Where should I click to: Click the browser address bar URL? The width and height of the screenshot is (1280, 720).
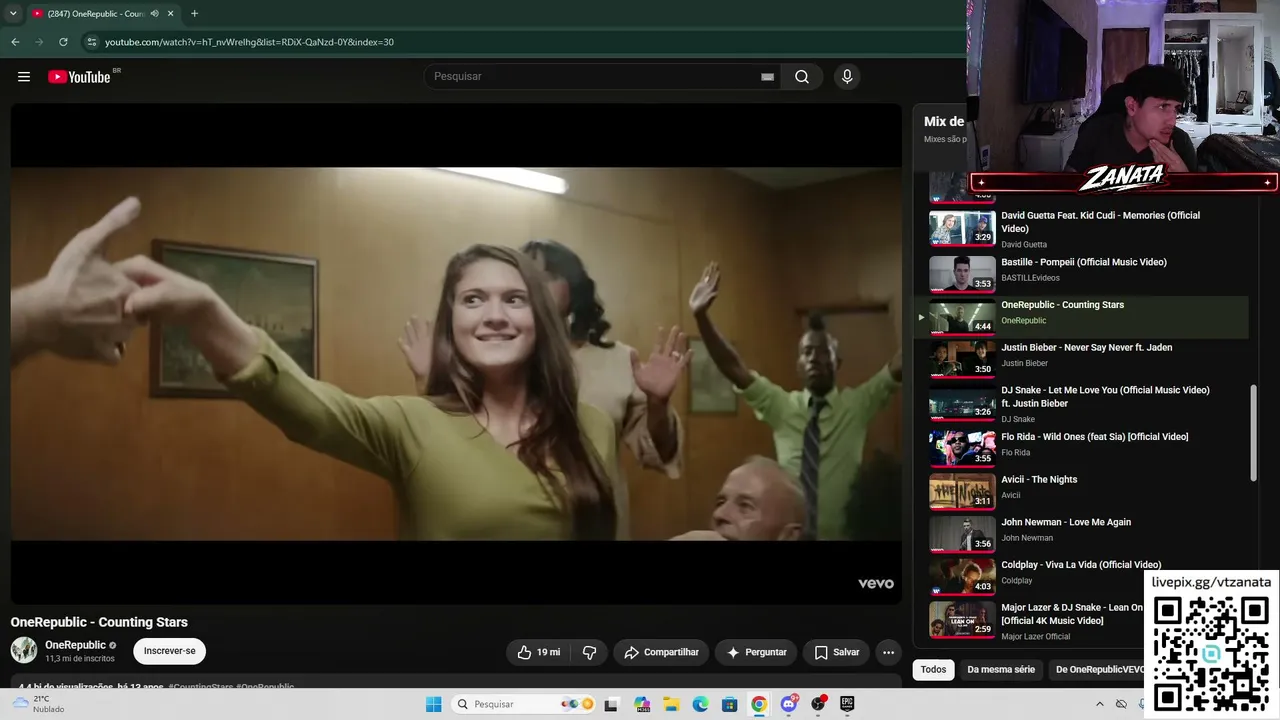pos(249,42)
